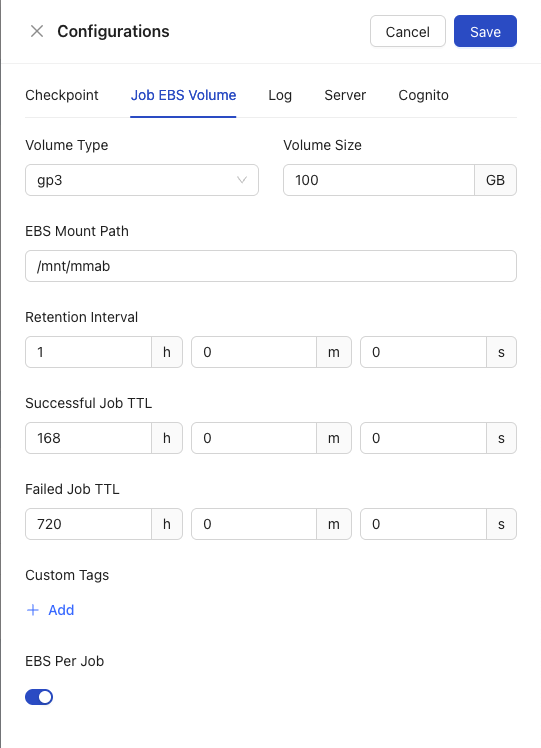541x748 pixels.
Task: Focus the Volume Size input field
Action: click(379, 180)
